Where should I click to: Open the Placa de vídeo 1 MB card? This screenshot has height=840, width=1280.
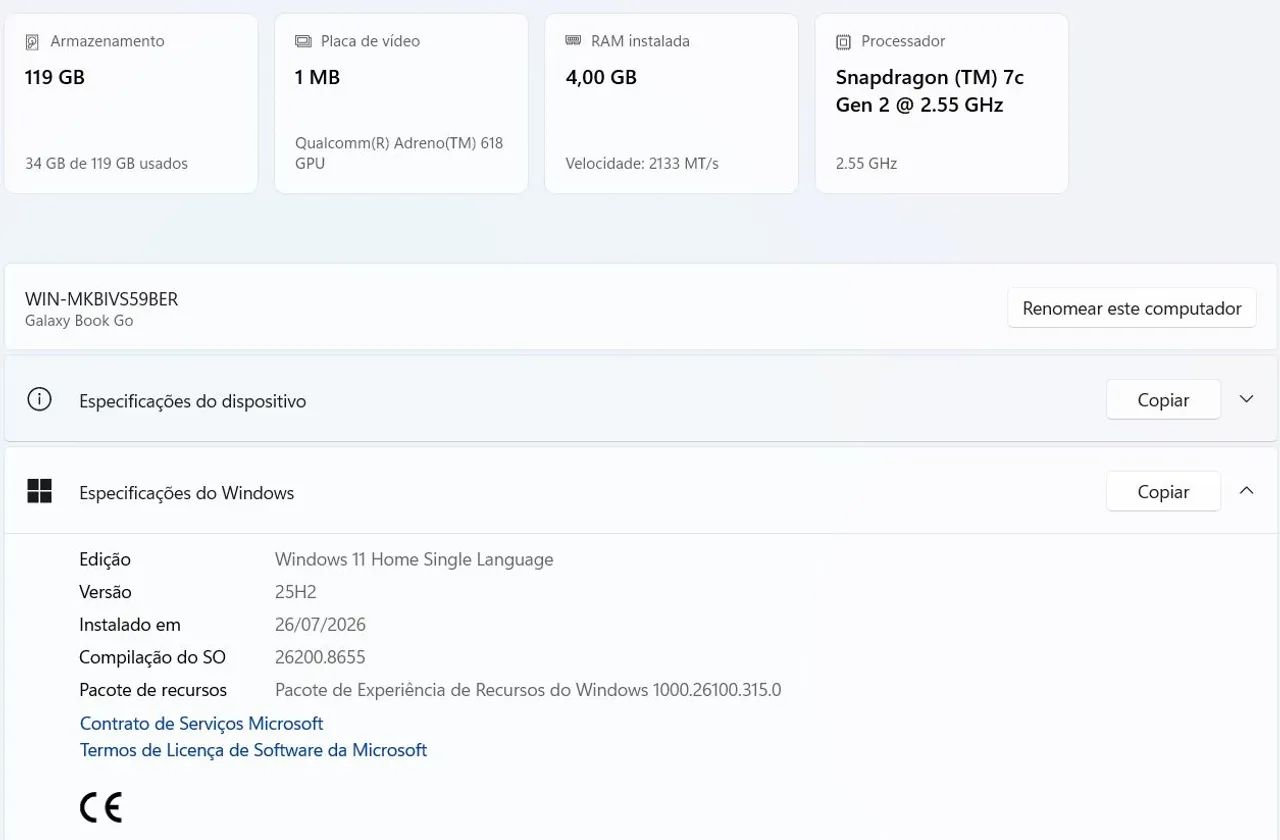401,103
